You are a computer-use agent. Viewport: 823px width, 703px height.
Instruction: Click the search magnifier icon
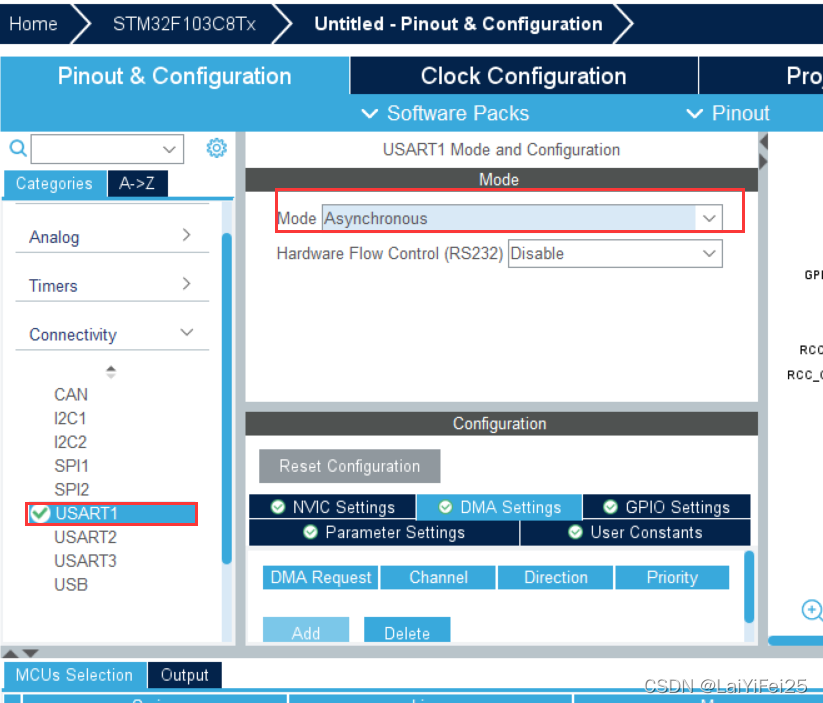[18, 149]
